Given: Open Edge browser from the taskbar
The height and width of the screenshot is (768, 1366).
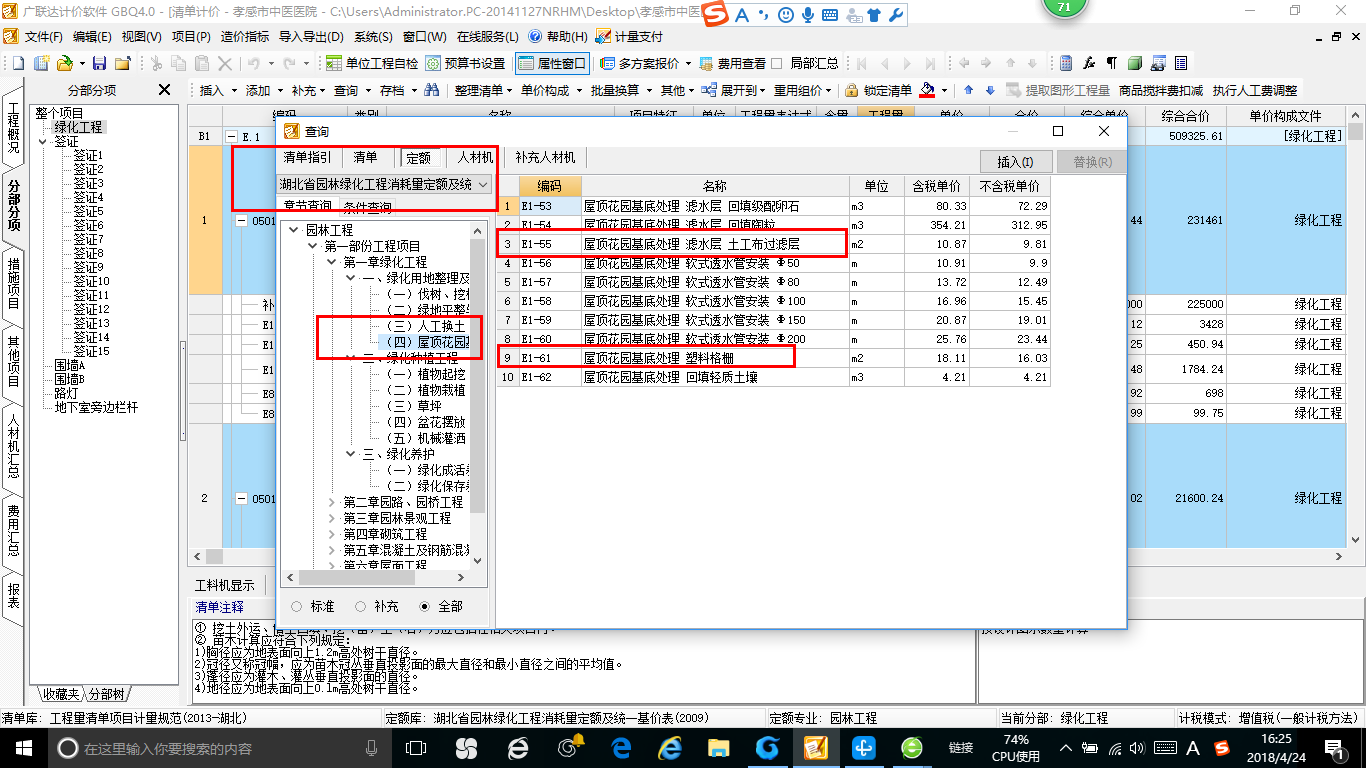Looking at the screenshot, I should pyautogui.click(x=622, y=747).
